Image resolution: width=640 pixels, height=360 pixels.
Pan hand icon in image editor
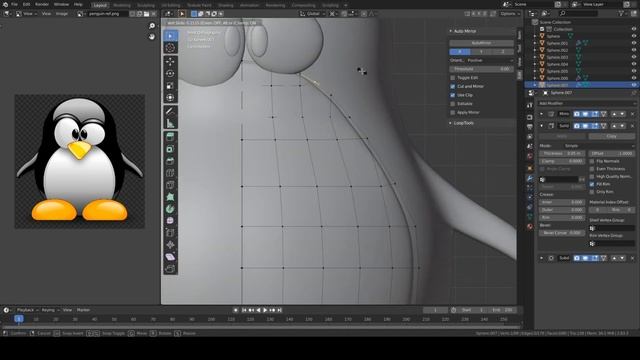point(152,37)
